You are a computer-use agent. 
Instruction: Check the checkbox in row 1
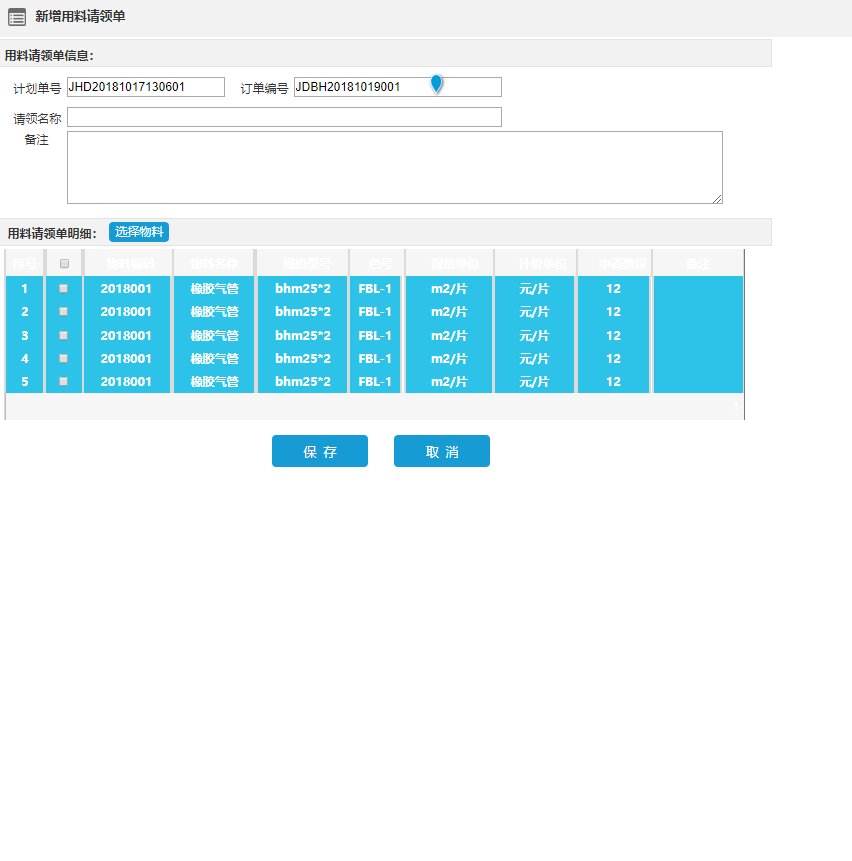point(64,288)
